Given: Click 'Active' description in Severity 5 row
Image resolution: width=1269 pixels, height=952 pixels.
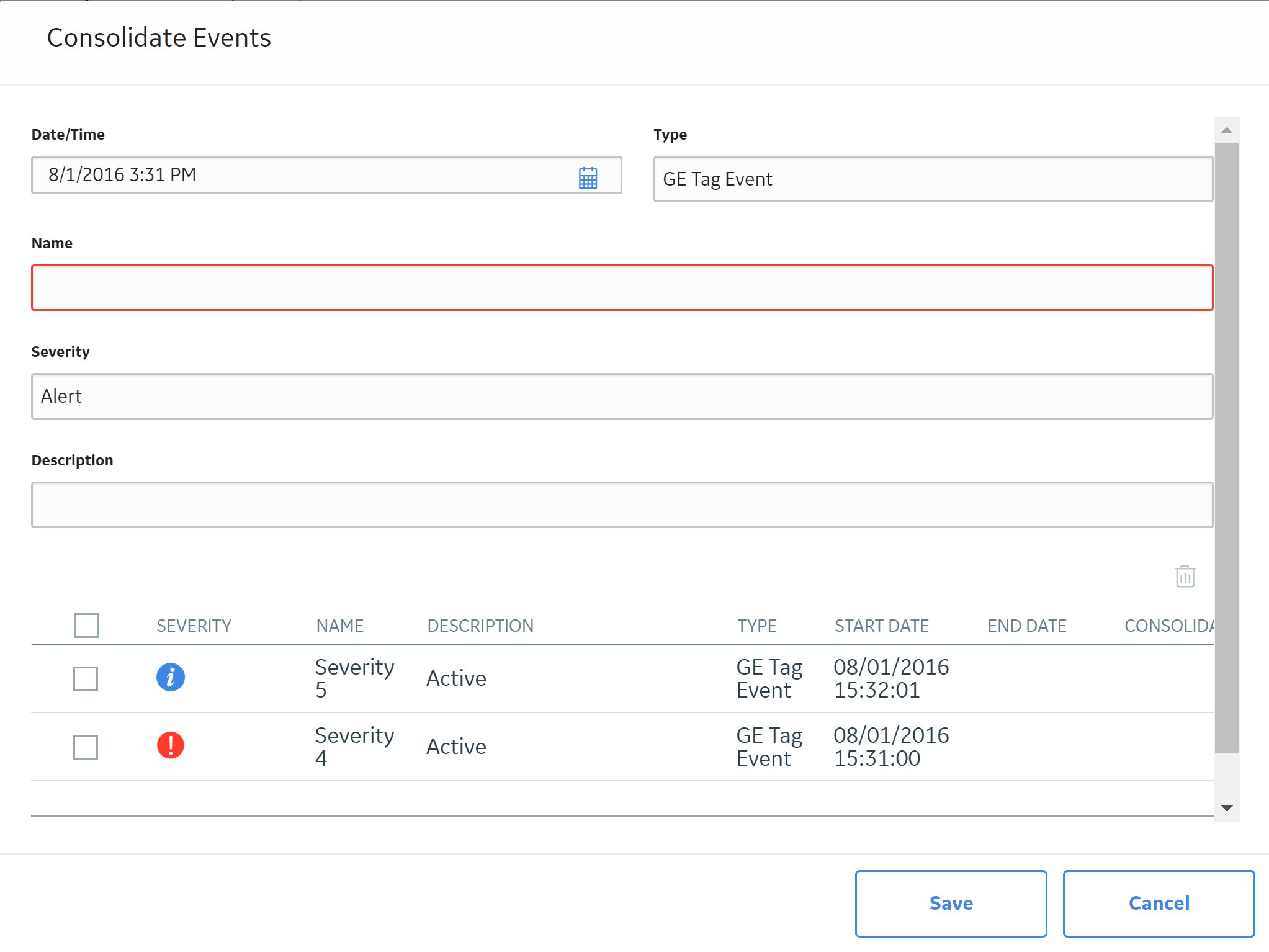Looking at the screenshot, I should click(x=456, y=678).
